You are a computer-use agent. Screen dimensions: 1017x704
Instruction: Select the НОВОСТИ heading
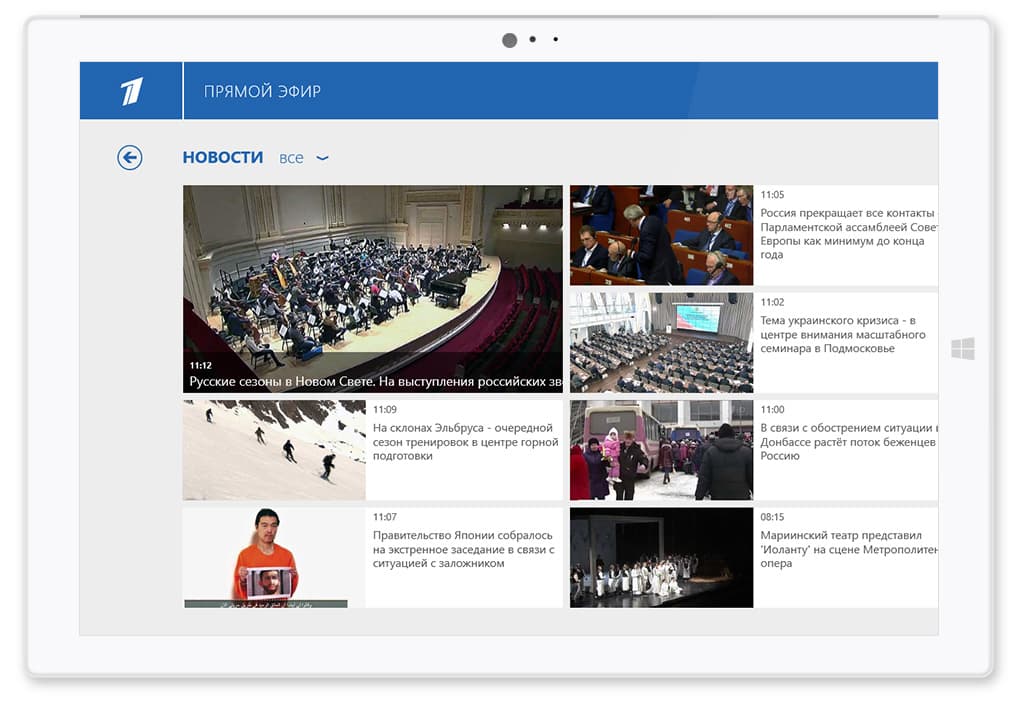[223, 158]
